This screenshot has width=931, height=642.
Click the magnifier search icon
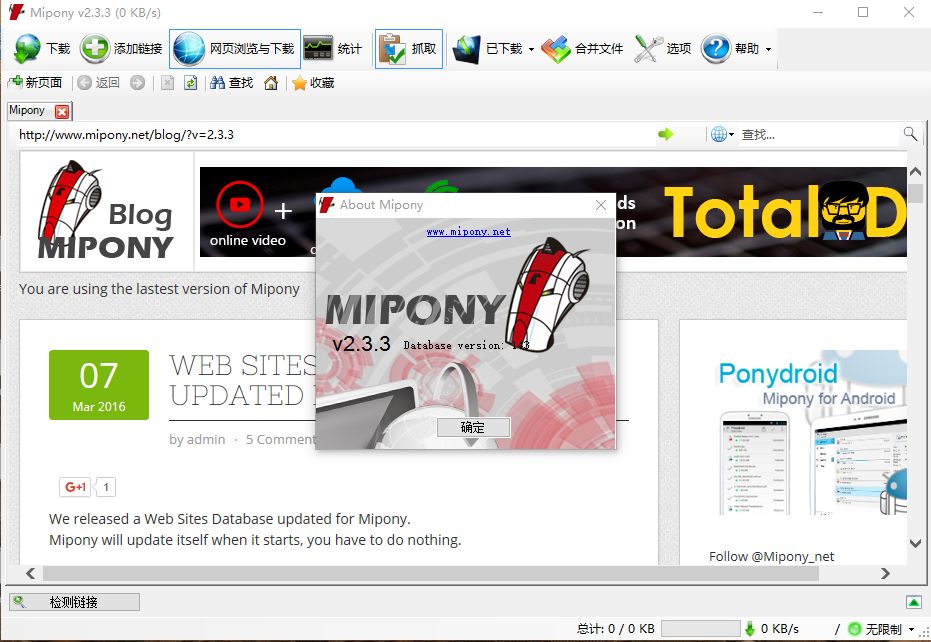[910, 134]
